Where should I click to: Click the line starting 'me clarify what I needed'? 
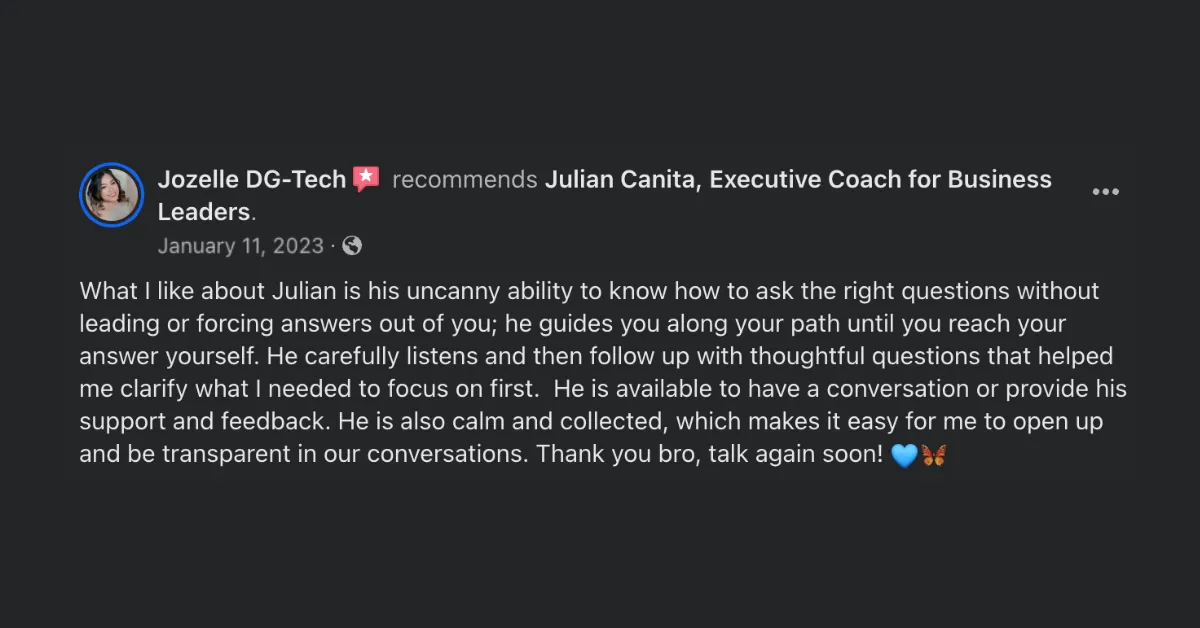(x=603, y=389)
